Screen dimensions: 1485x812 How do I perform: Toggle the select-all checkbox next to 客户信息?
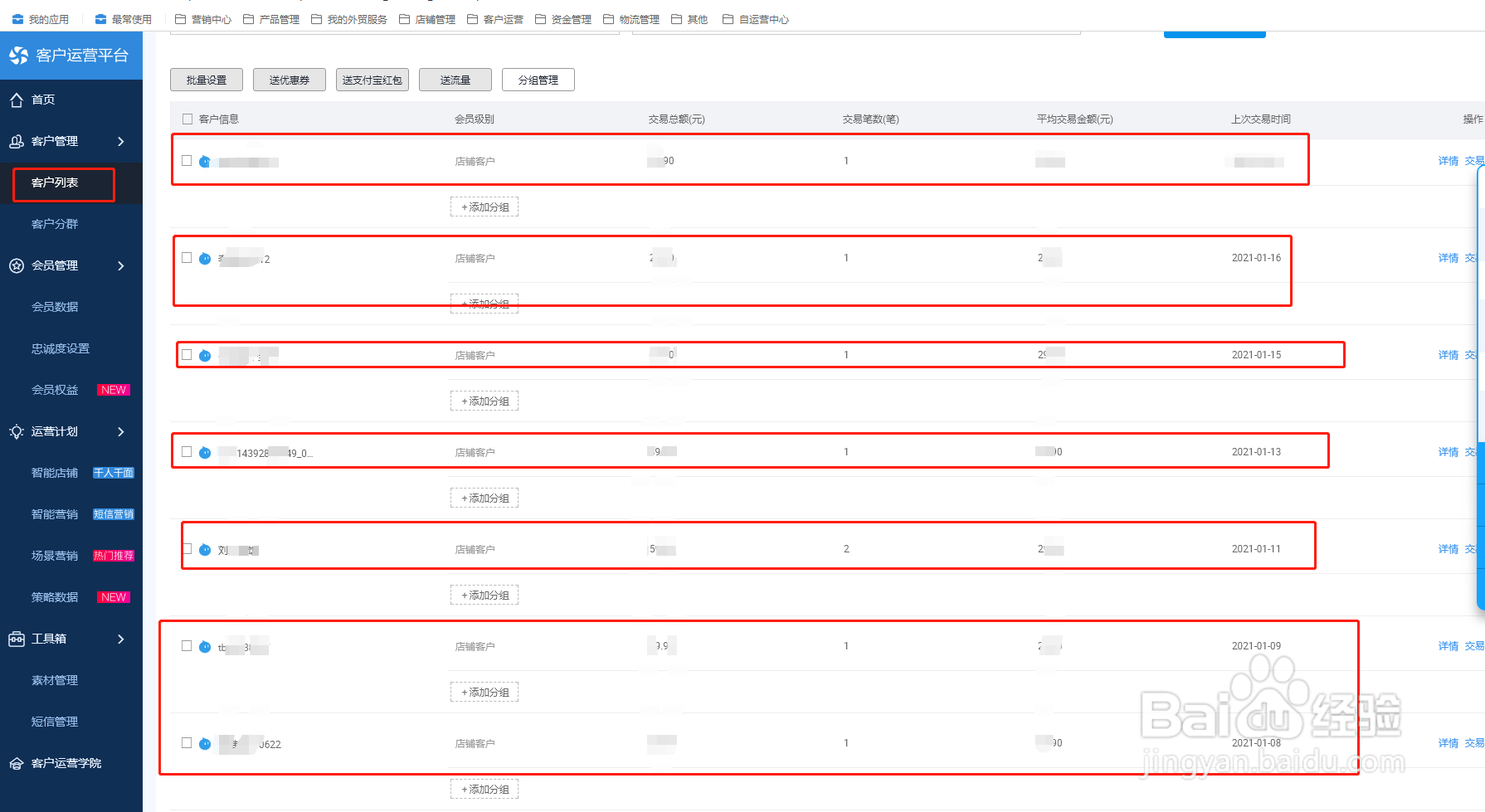pos(187,119)
